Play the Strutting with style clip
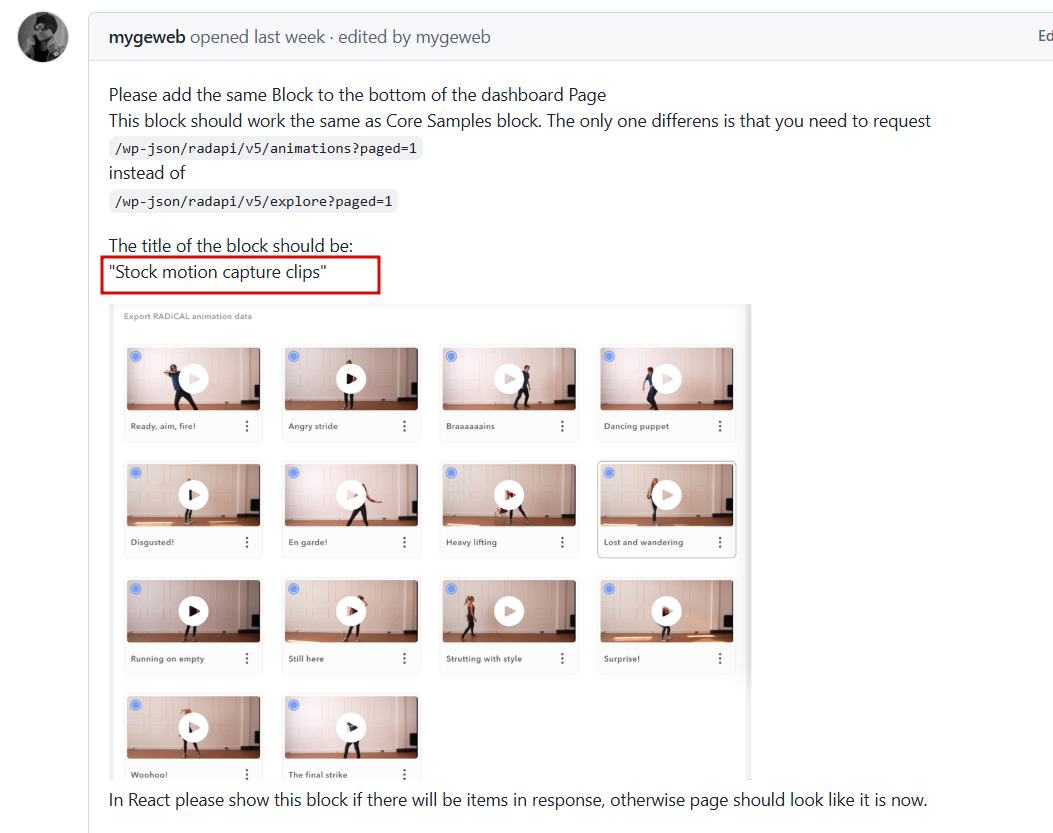1053x833 pixels. (x=509, y=611)
